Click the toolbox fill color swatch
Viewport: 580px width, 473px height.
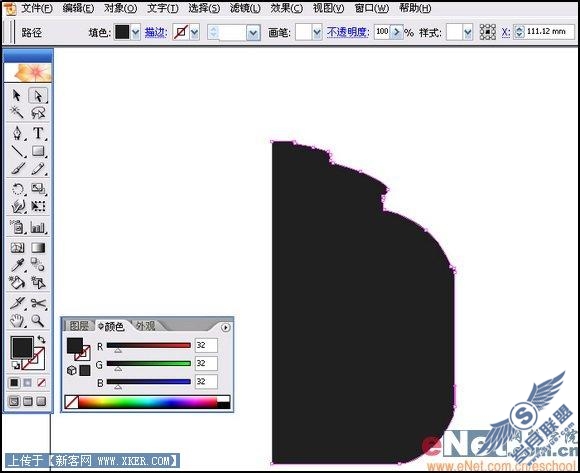pyautogui.click(x=22, y=347)
